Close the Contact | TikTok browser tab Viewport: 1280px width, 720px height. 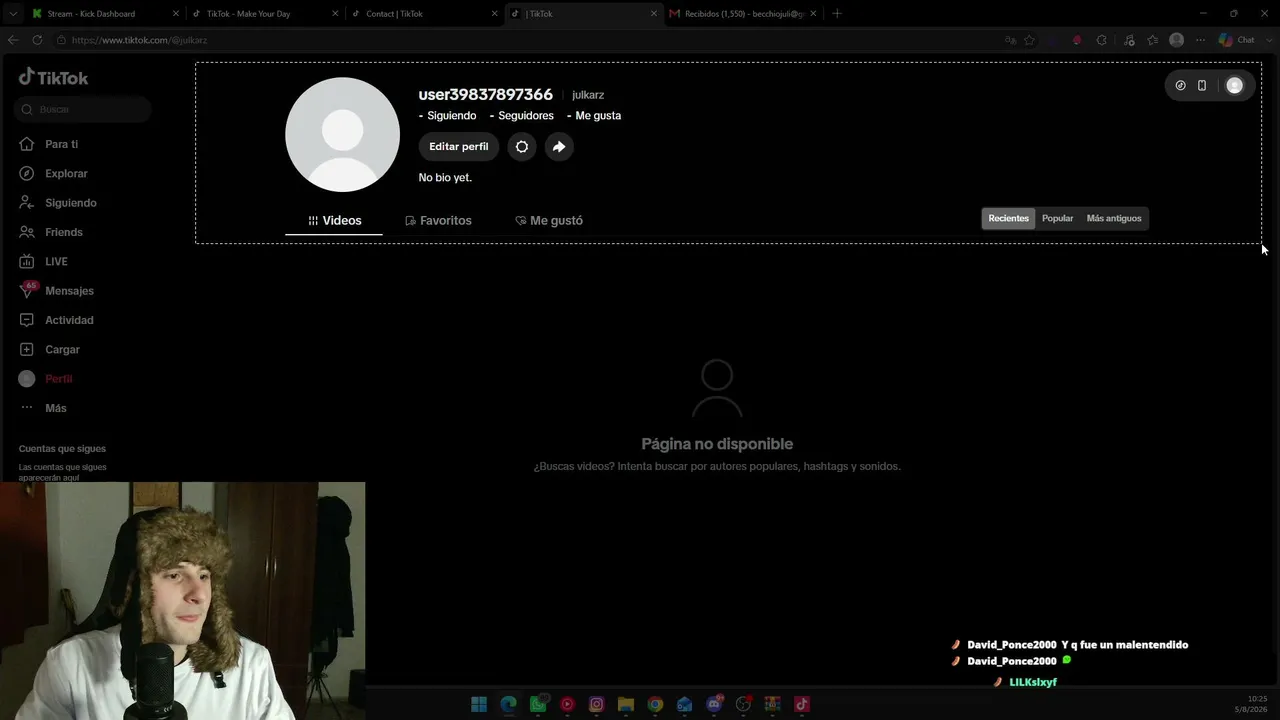494,14
